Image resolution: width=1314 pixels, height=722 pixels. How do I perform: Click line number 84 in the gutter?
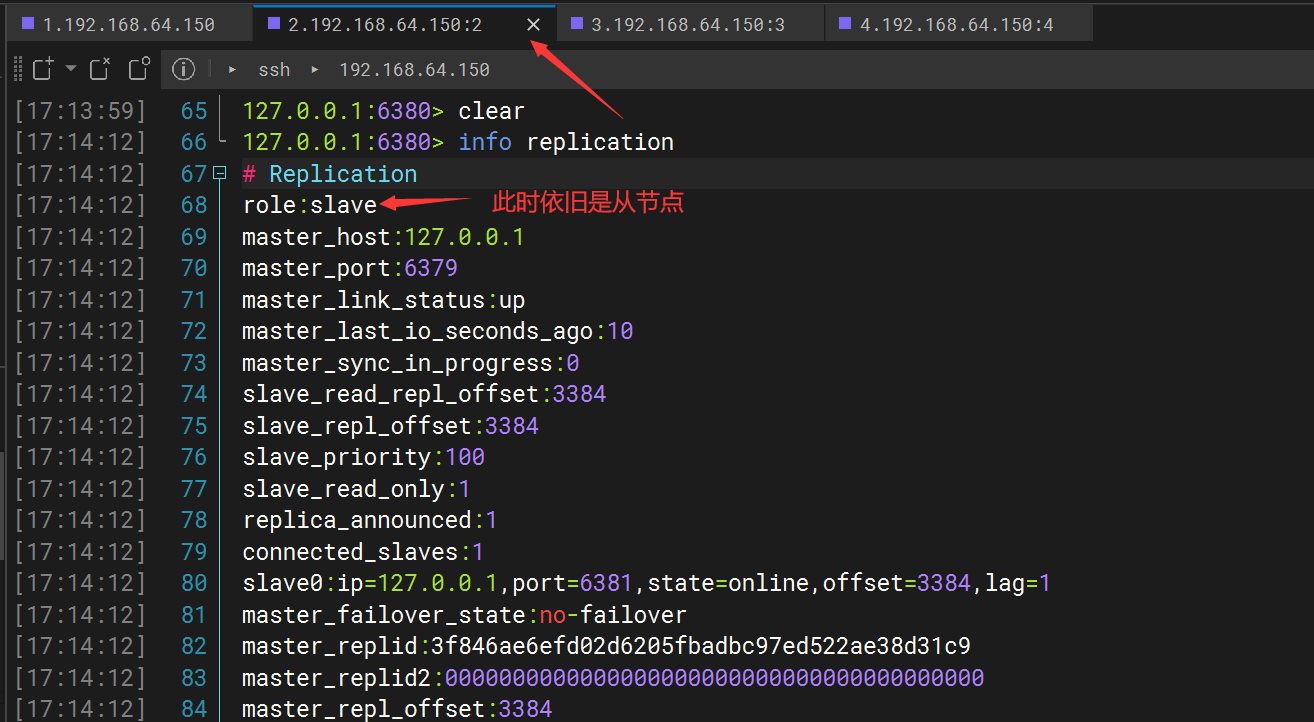tap(194, 709)
